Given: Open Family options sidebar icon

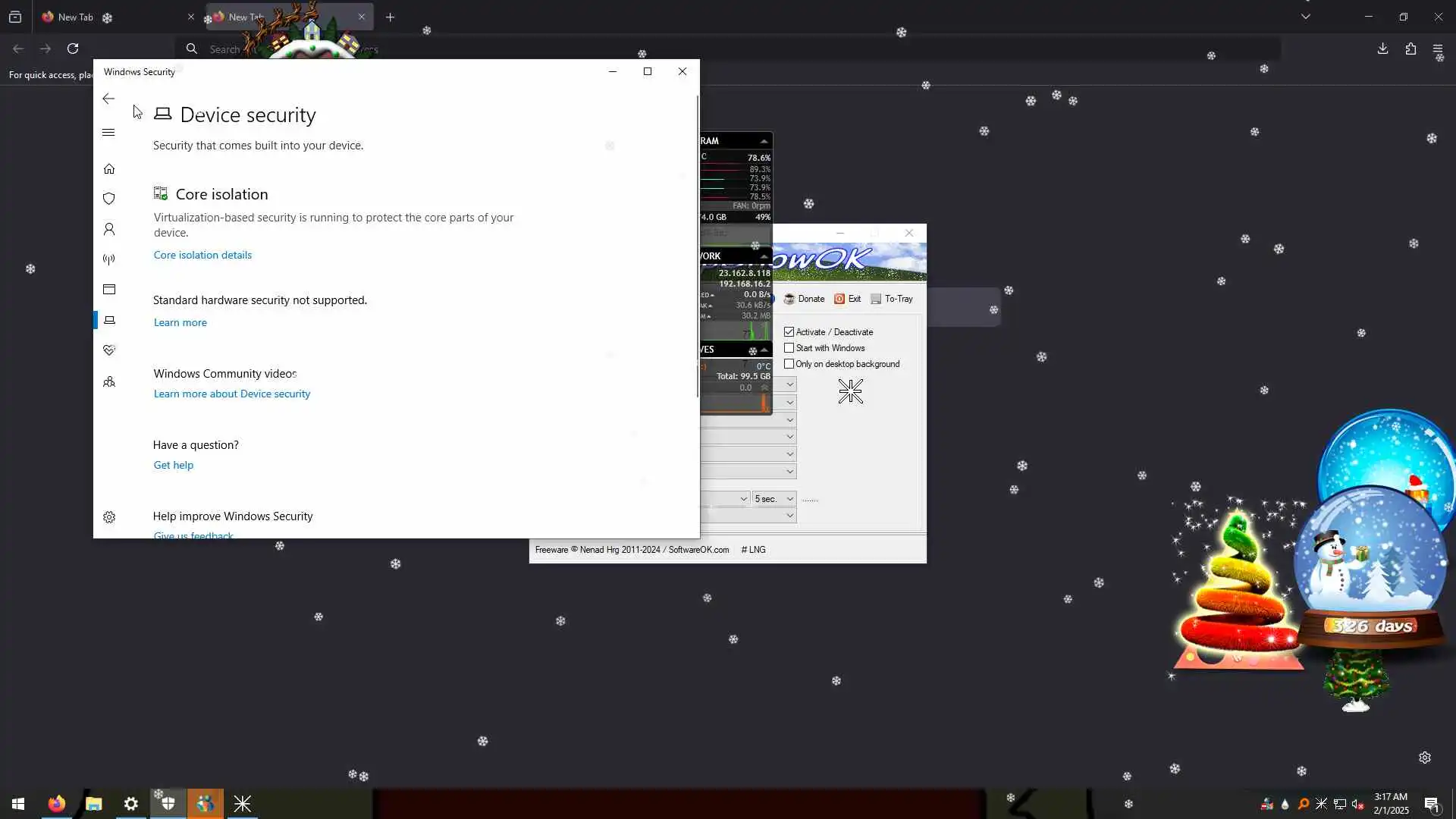Looking at the screenshot, I should click(109, 381).
